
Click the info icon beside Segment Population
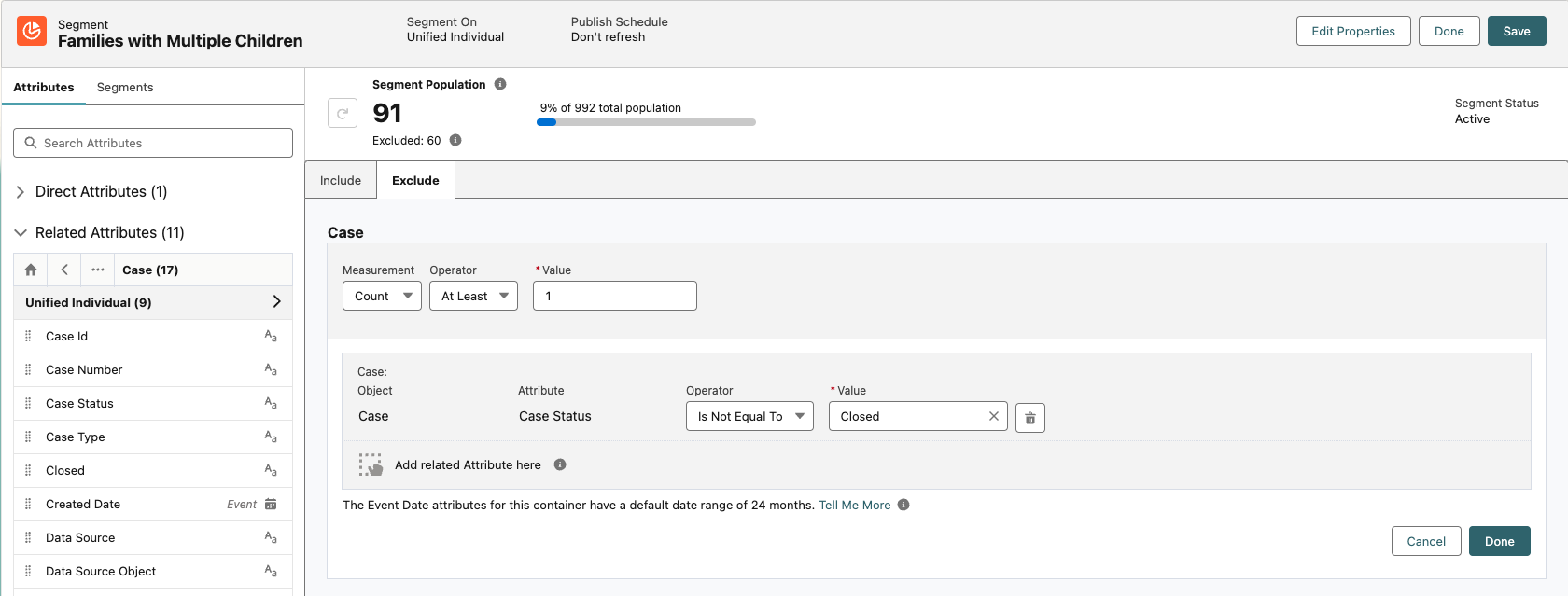pyautogui.click(x=500, y=84)
